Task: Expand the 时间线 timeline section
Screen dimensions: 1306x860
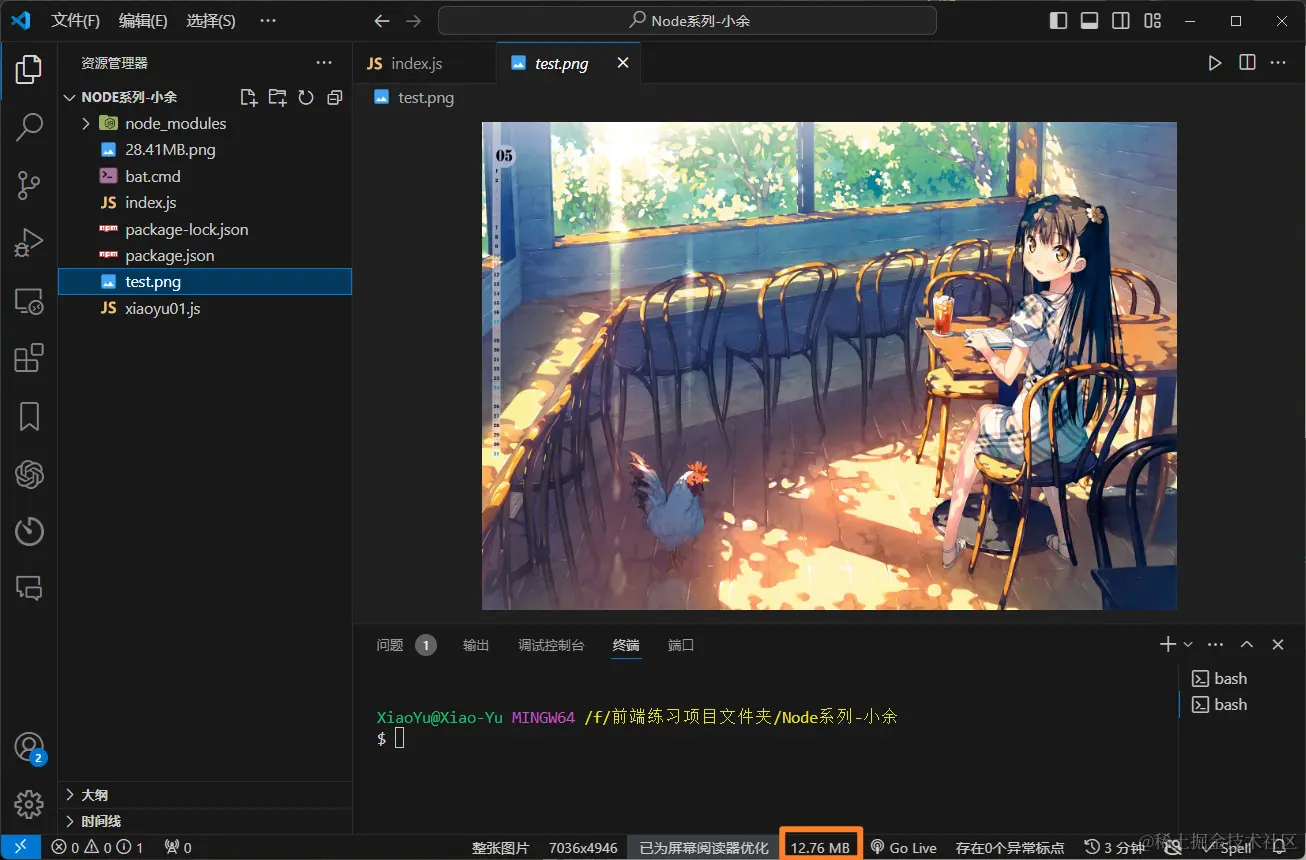Action: 205,821
